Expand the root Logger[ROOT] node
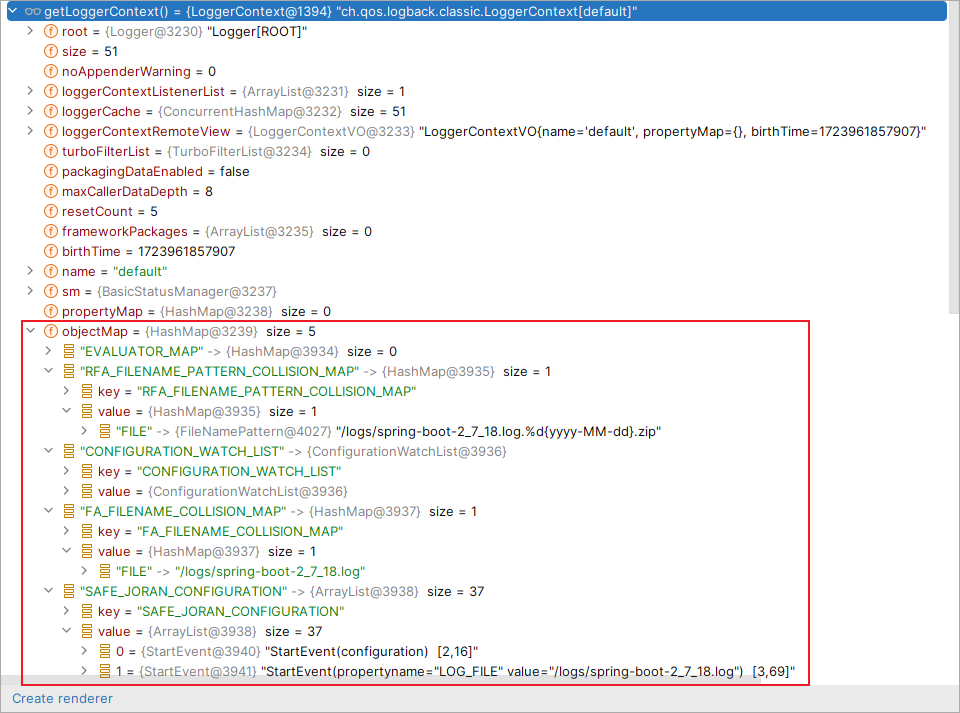Image resolution: width=960 pixels, height=713 pixels. [30, 31]
